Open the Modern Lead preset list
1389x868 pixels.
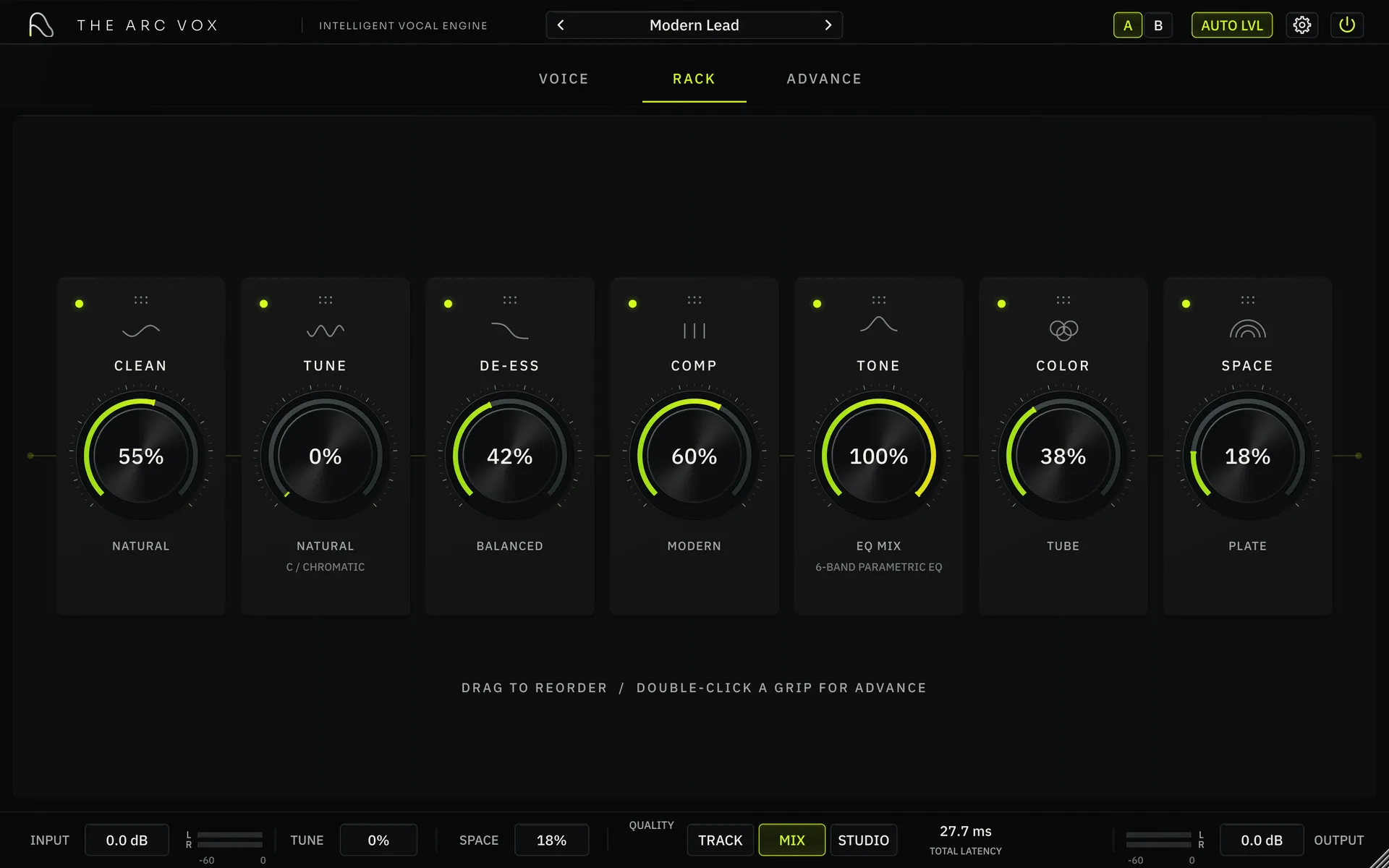coord(694,25)
